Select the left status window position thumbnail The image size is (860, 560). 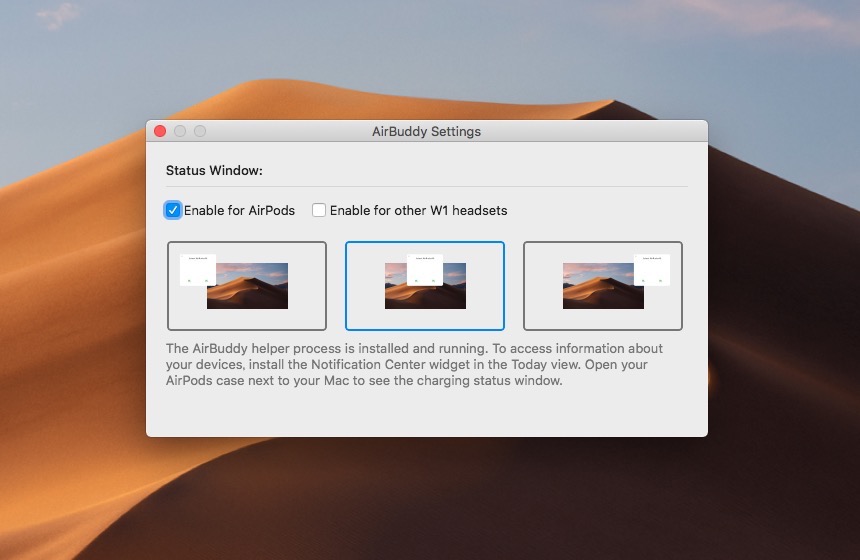coord(247,286)
